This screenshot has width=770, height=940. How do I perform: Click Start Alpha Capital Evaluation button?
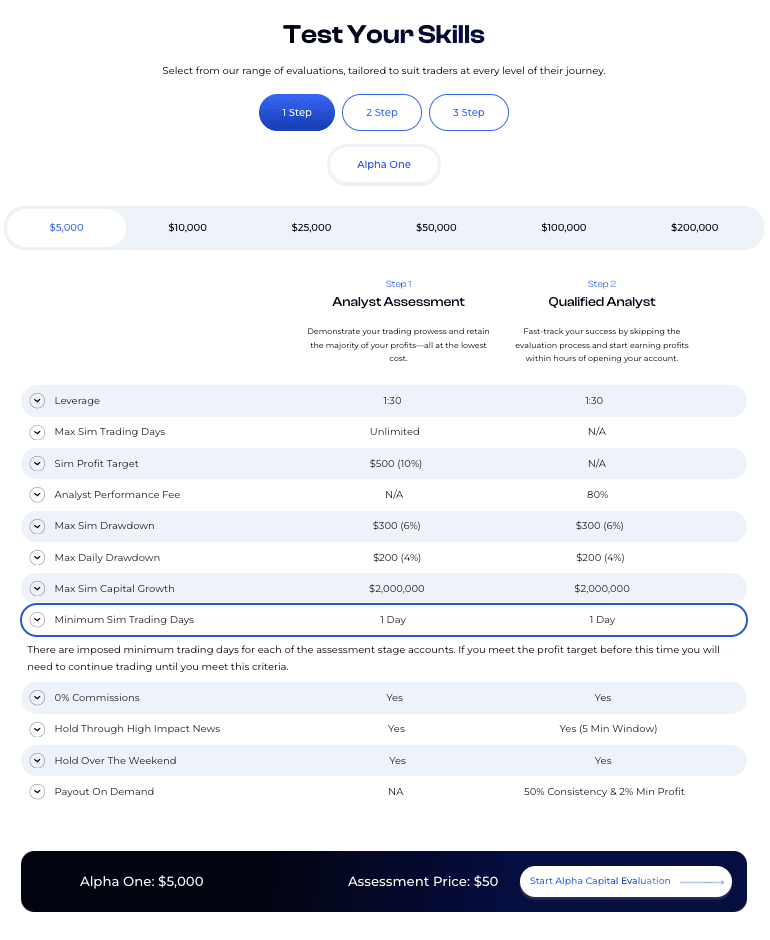[x=625, y=881]
